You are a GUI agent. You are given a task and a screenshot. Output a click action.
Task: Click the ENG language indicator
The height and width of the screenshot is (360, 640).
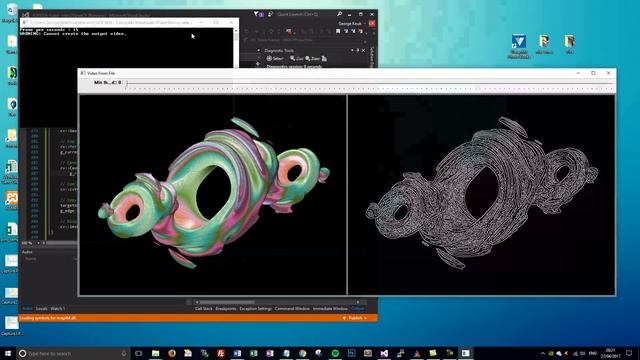593,353
